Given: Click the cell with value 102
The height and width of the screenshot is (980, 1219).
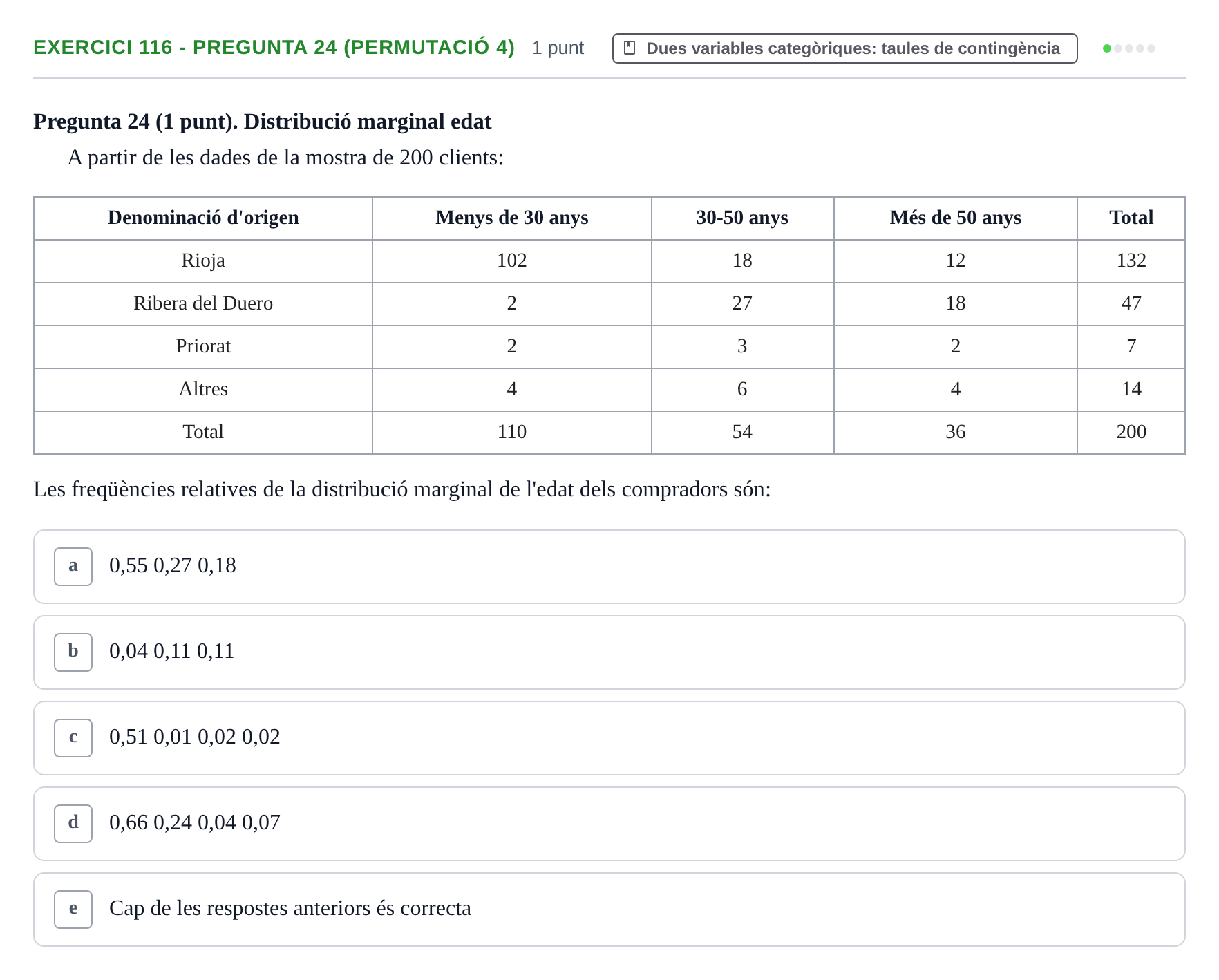Looking at the screenshot, I should [512, 261].
